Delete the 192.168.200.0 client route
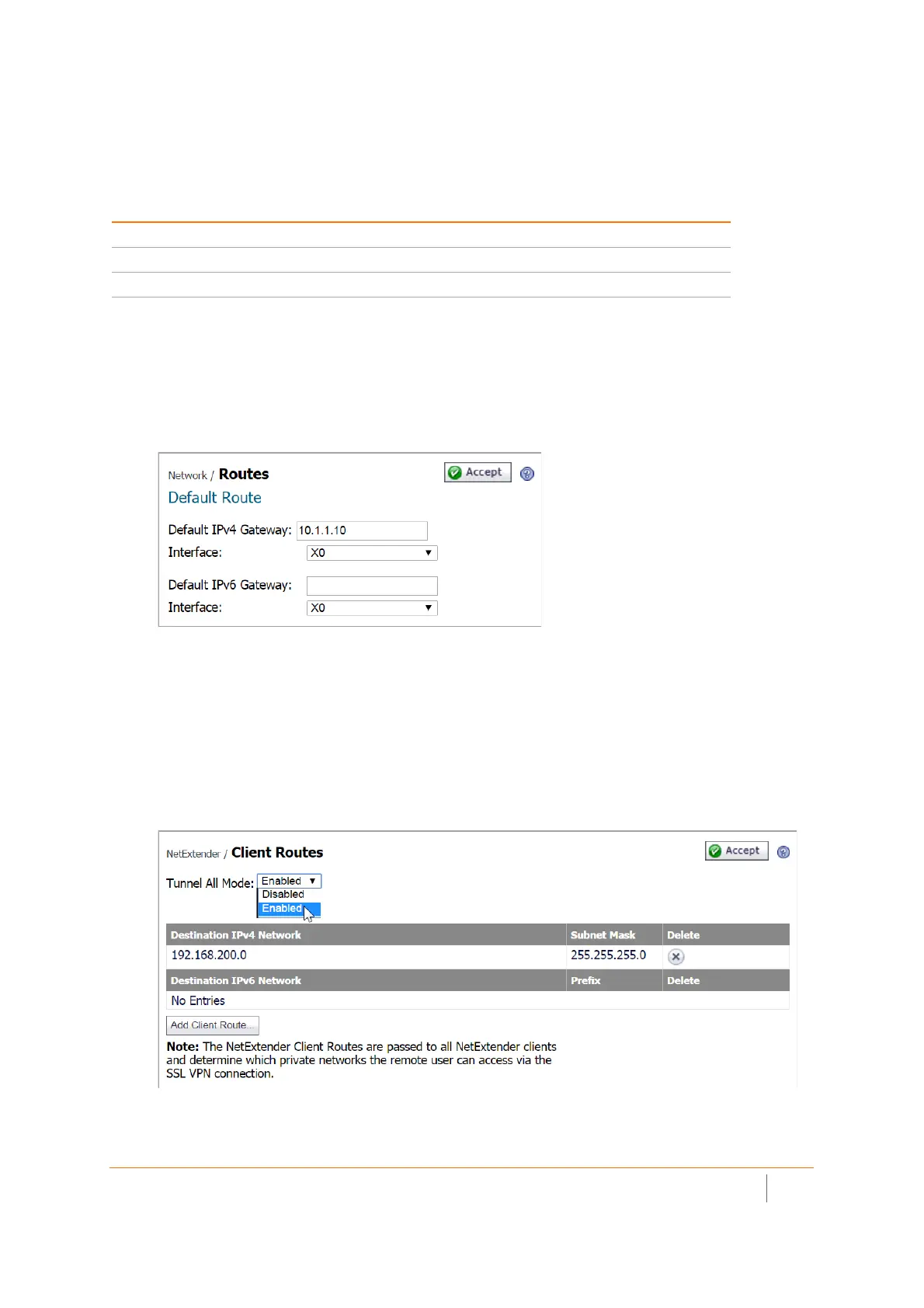 [x=676, y=957]
